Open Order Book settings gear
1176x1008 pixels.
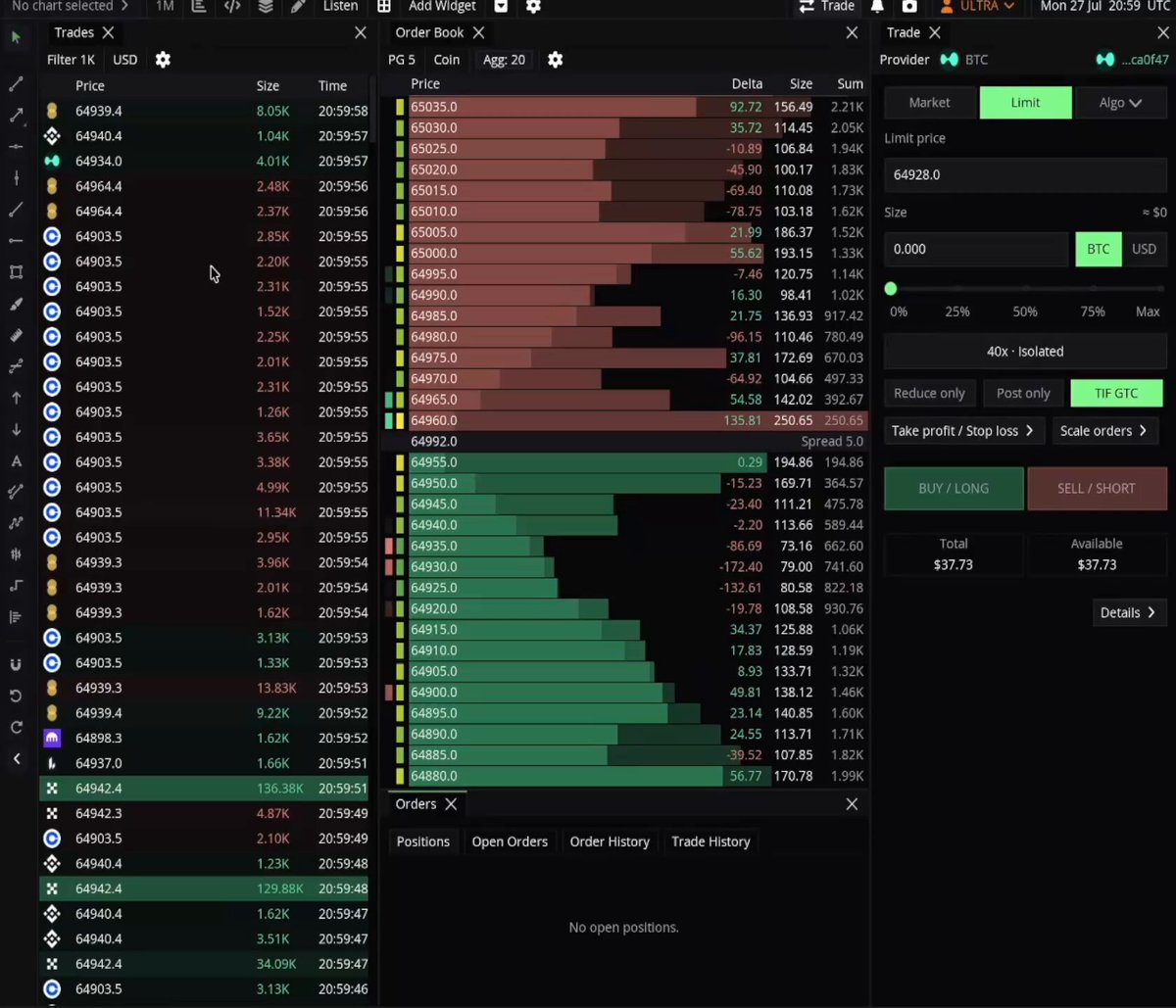click(x=555, y=60)
